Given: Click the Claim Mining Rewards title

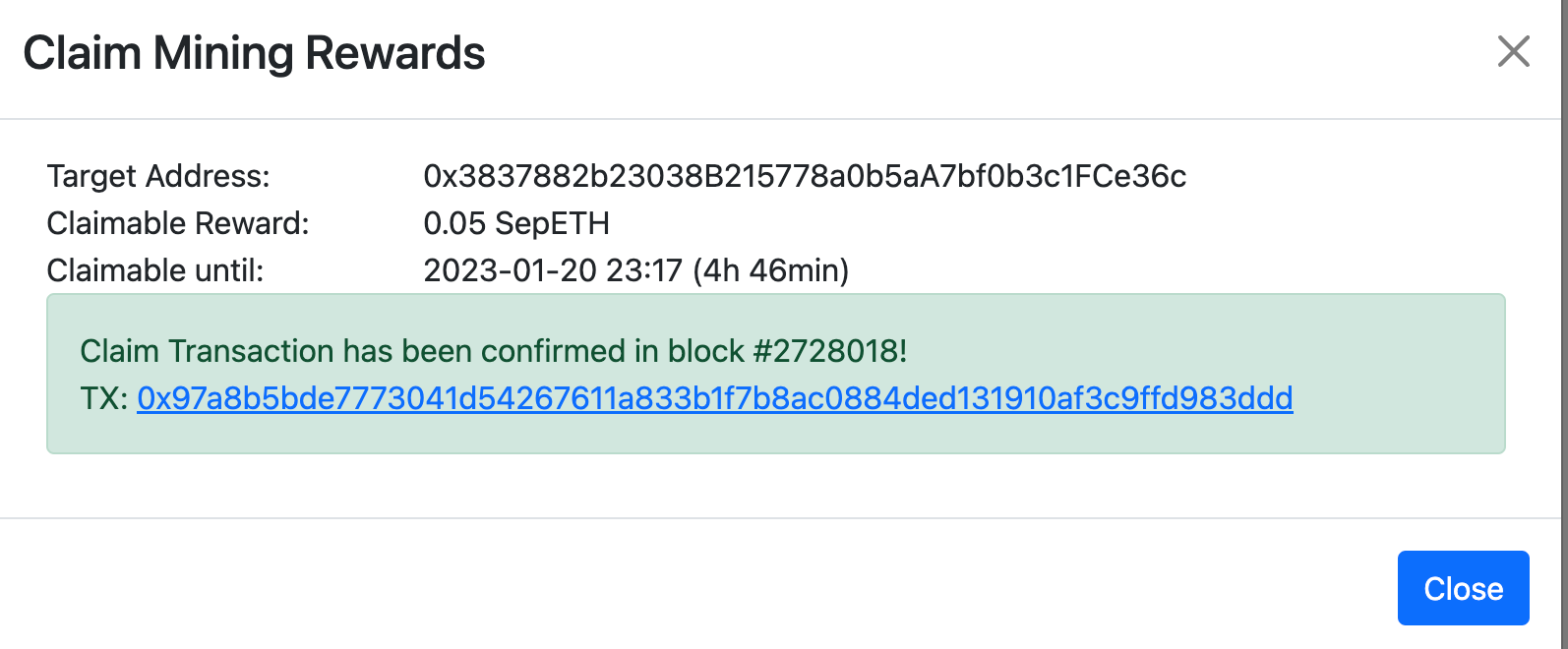Looking at the screenshot, I should pos(255,53).
